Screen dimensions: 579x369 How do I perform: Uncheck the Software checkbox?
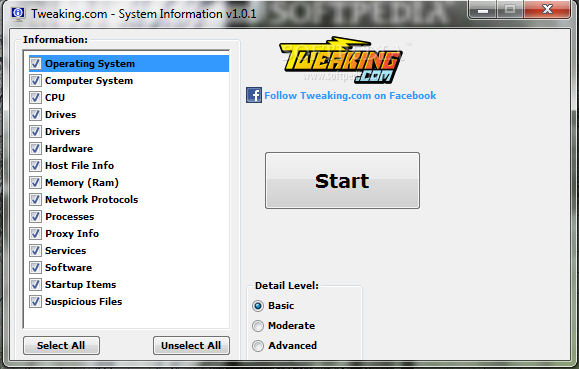pyautogui.click(x=35, y=267)
